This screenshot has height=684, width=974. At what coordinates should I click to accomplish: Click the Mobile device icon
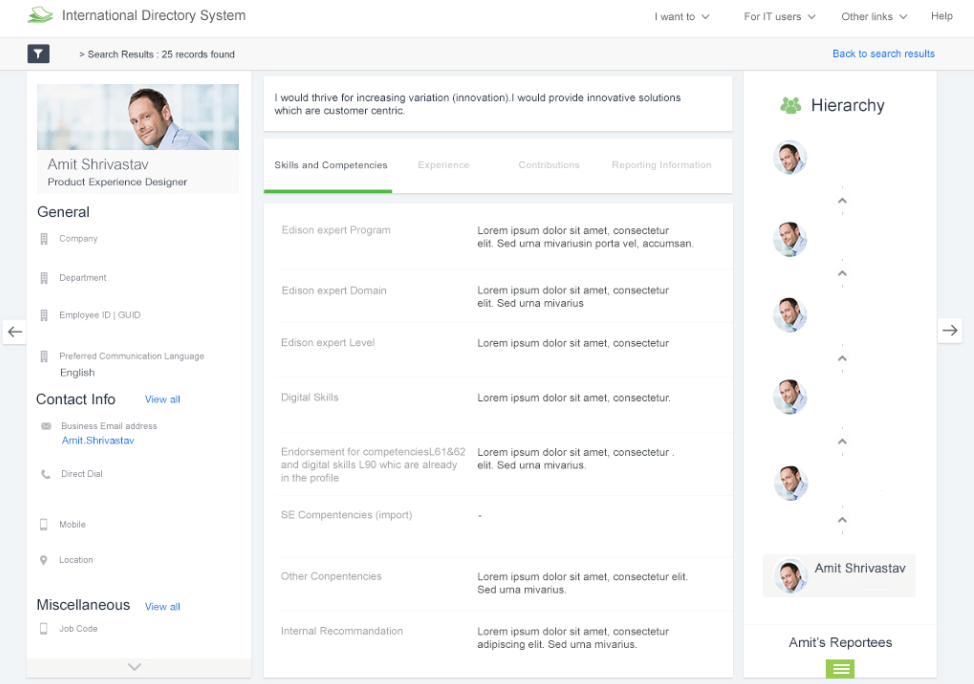click(x=43, y=524)
